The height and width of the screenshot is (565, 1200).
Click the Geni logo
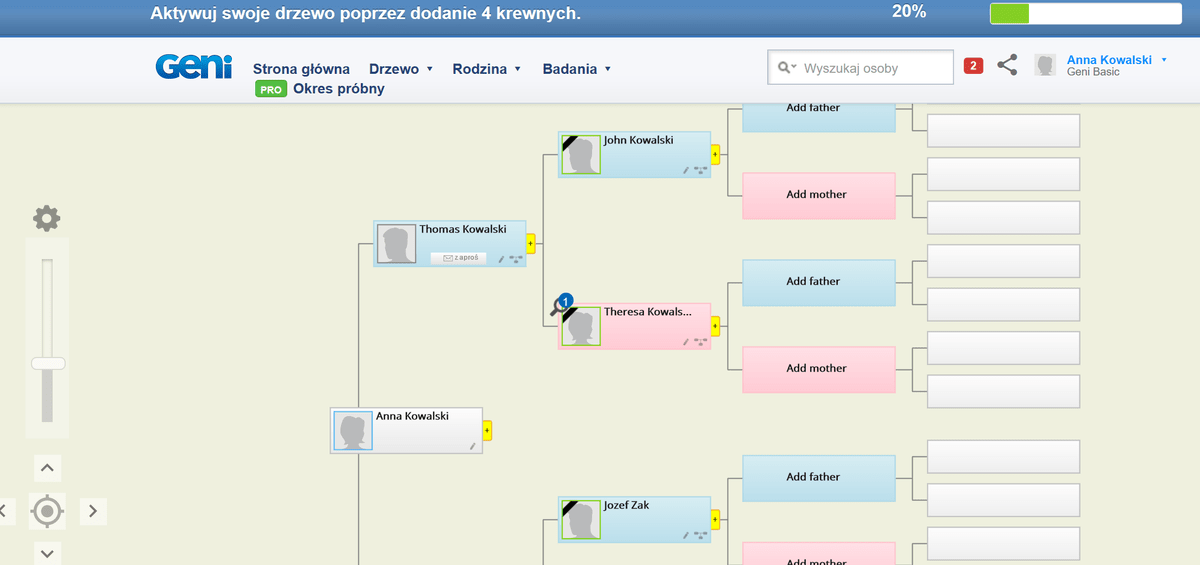point(193,67)
